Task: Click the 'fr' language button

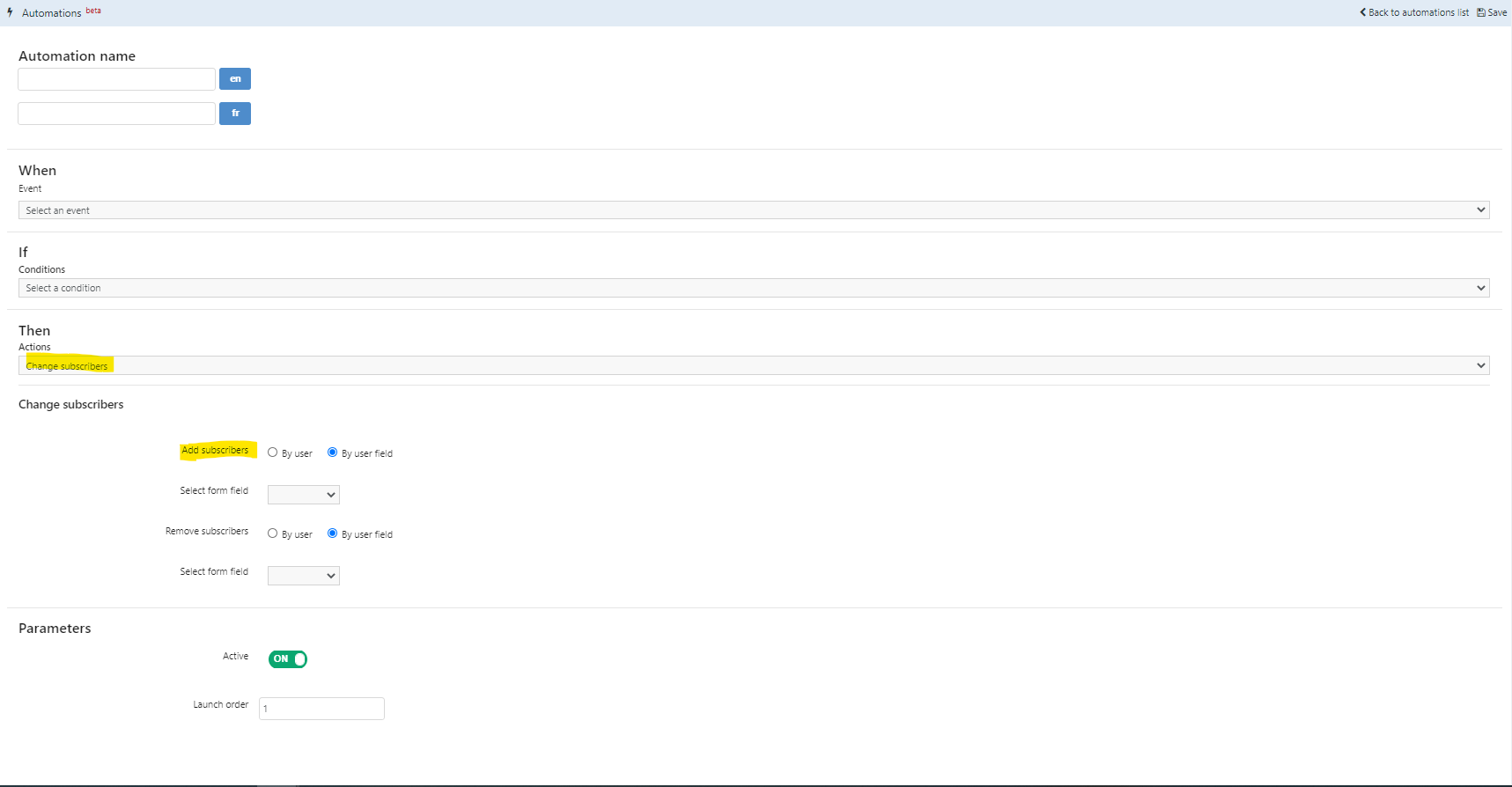Action: point(235,114)
